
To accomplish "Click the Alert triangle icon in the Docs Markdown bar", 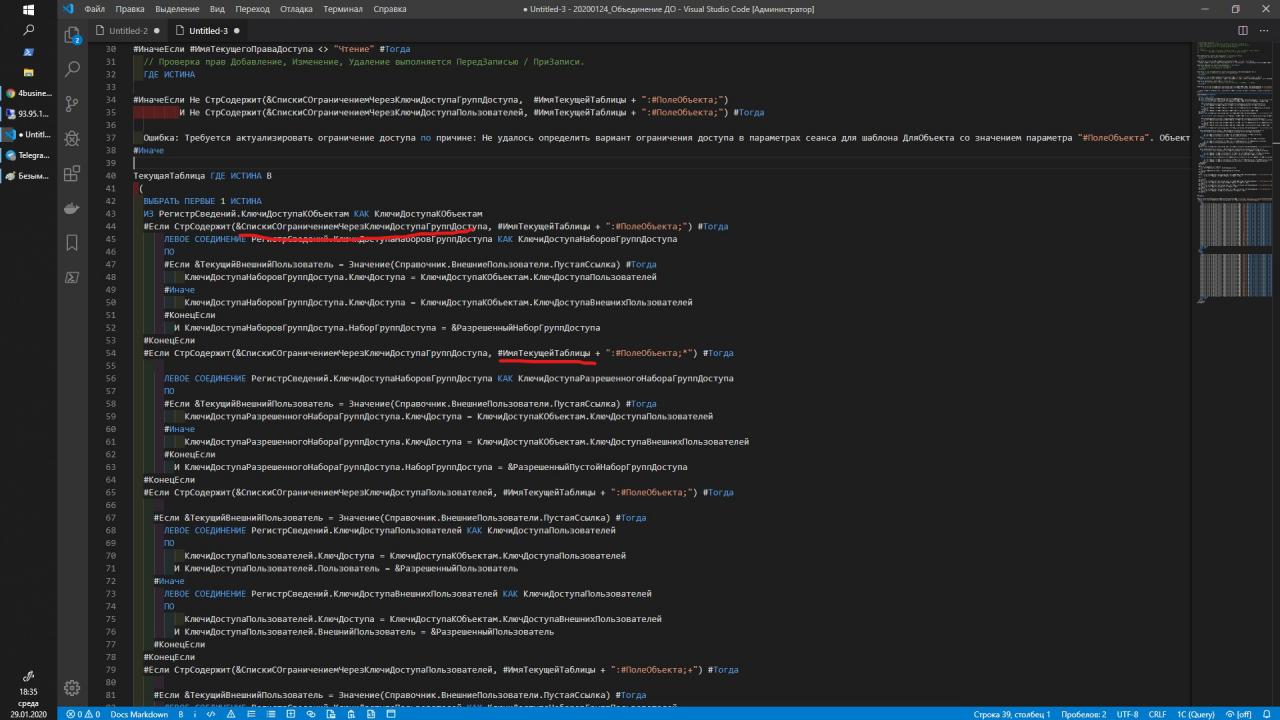I will 231,714.
